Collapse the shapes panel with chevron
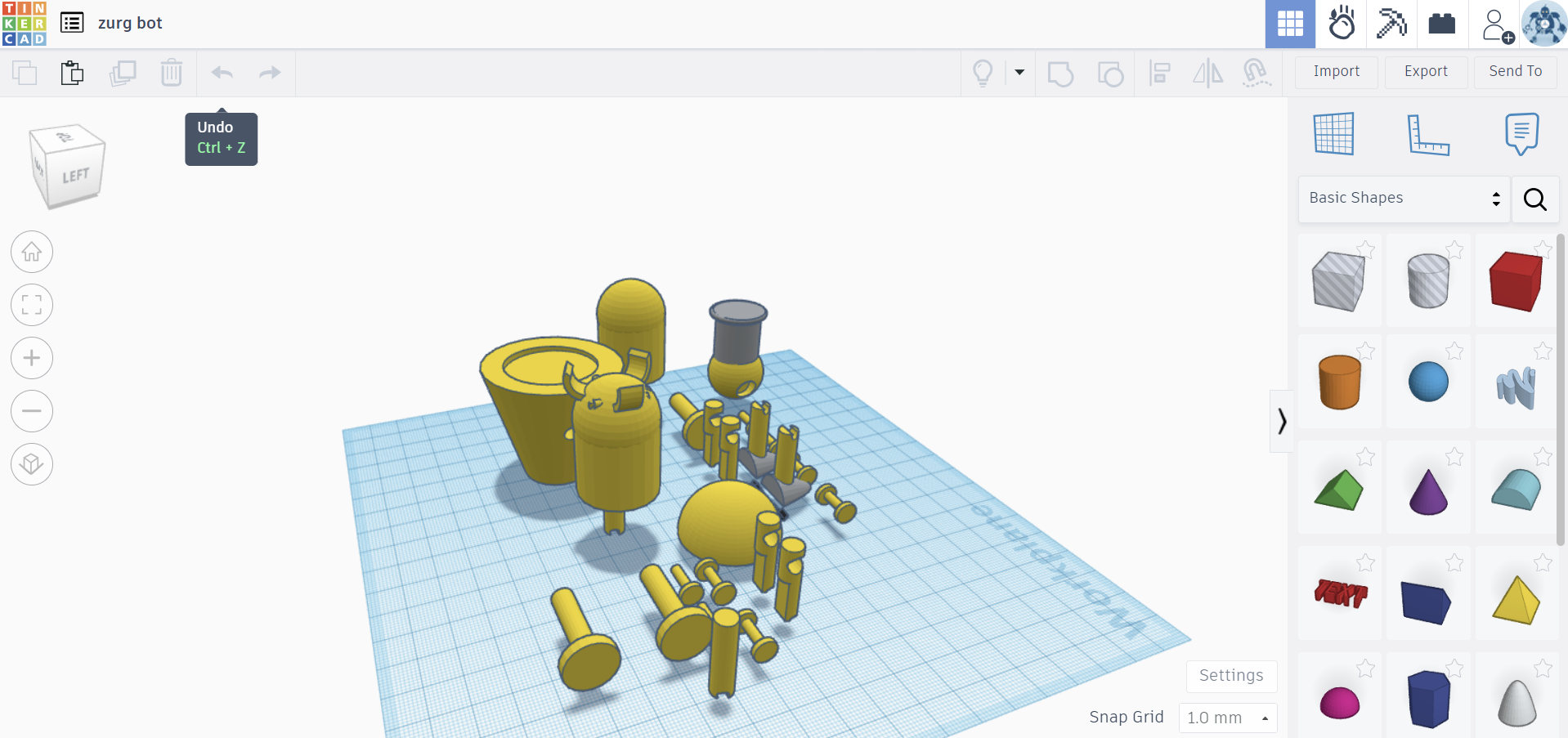 pyautogui.click(x=1281, y=421)
